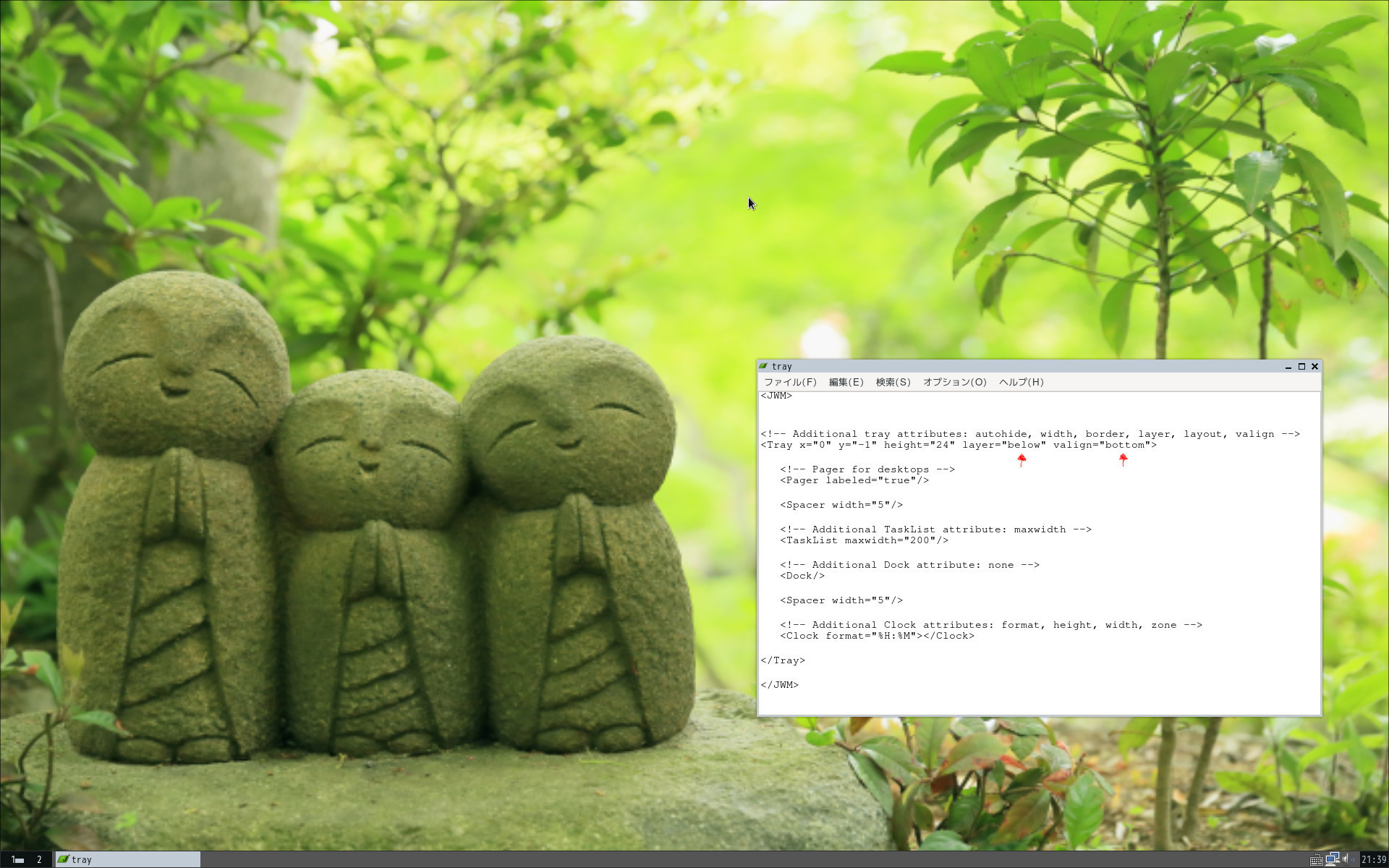The width and height of the screenshot is (1389, 868).
Task: Click the second <Spacer width="5"/> line below <Dock/>
Action: [x=841, y=600]
